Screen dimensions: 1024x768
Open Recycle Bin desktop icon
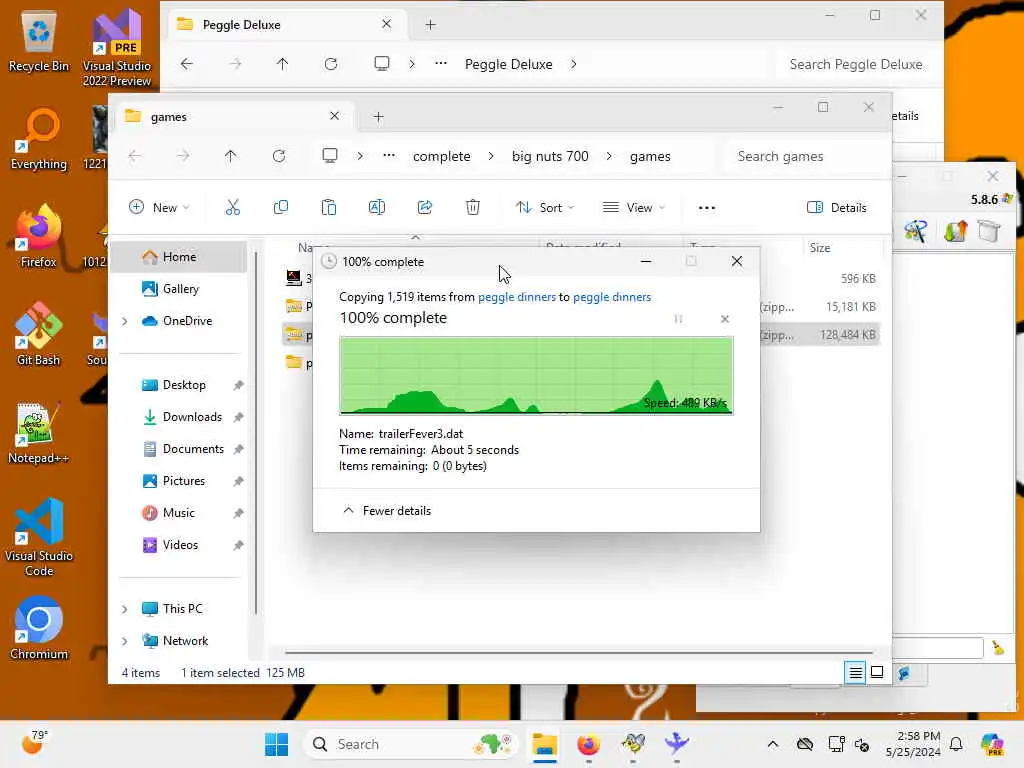coord(39,40)
